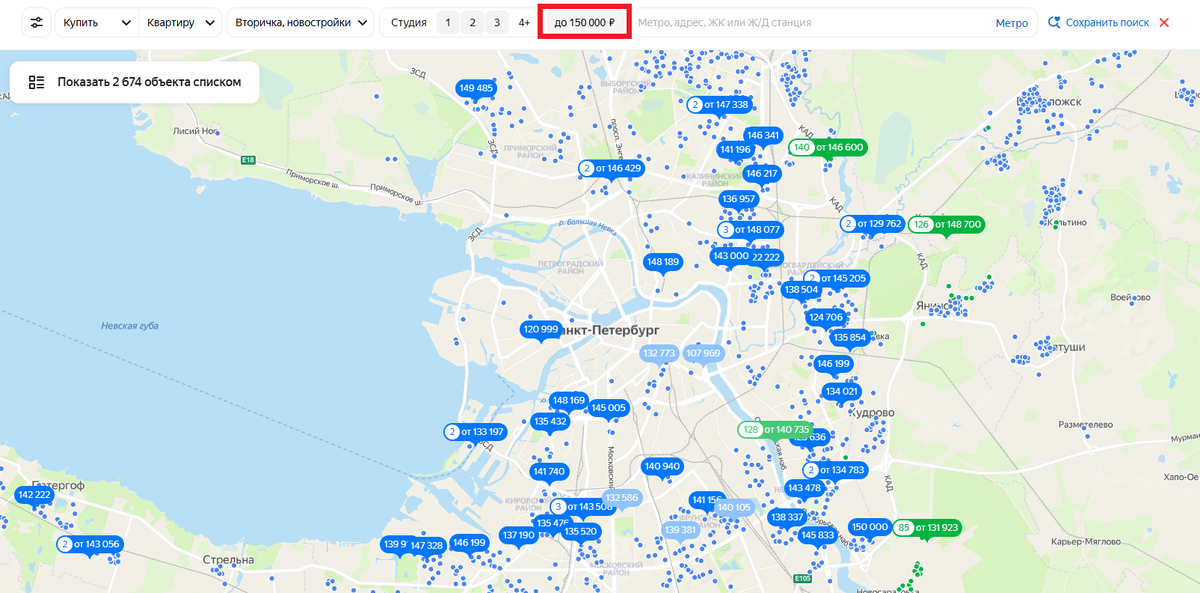This screenshot has width=1200, height=593.
Task: Open the cluster marker от 133 197
Action: point(475,432)
